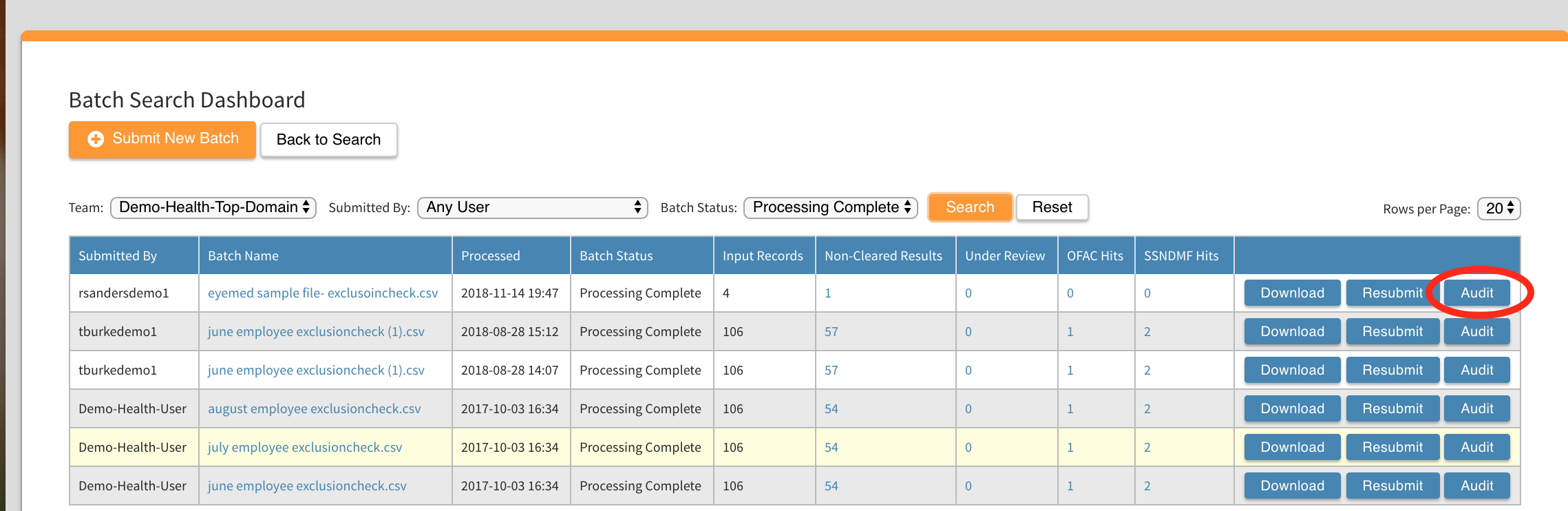Click the Non-Cleared Results column header

tap(883, 256)
